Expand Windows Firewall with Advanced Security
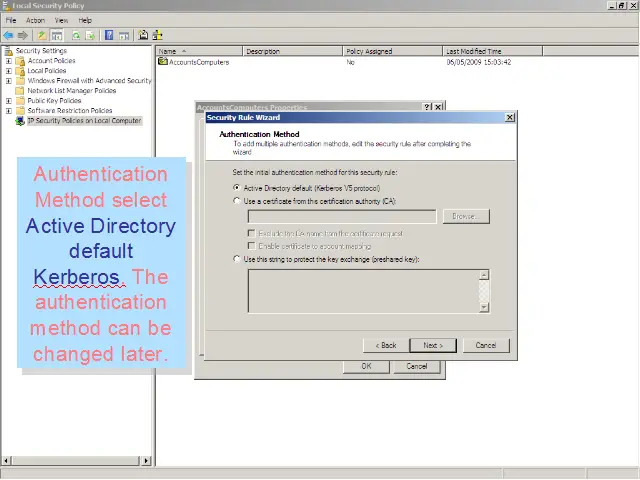Screen dimensions: 640x480 [9, 81]
